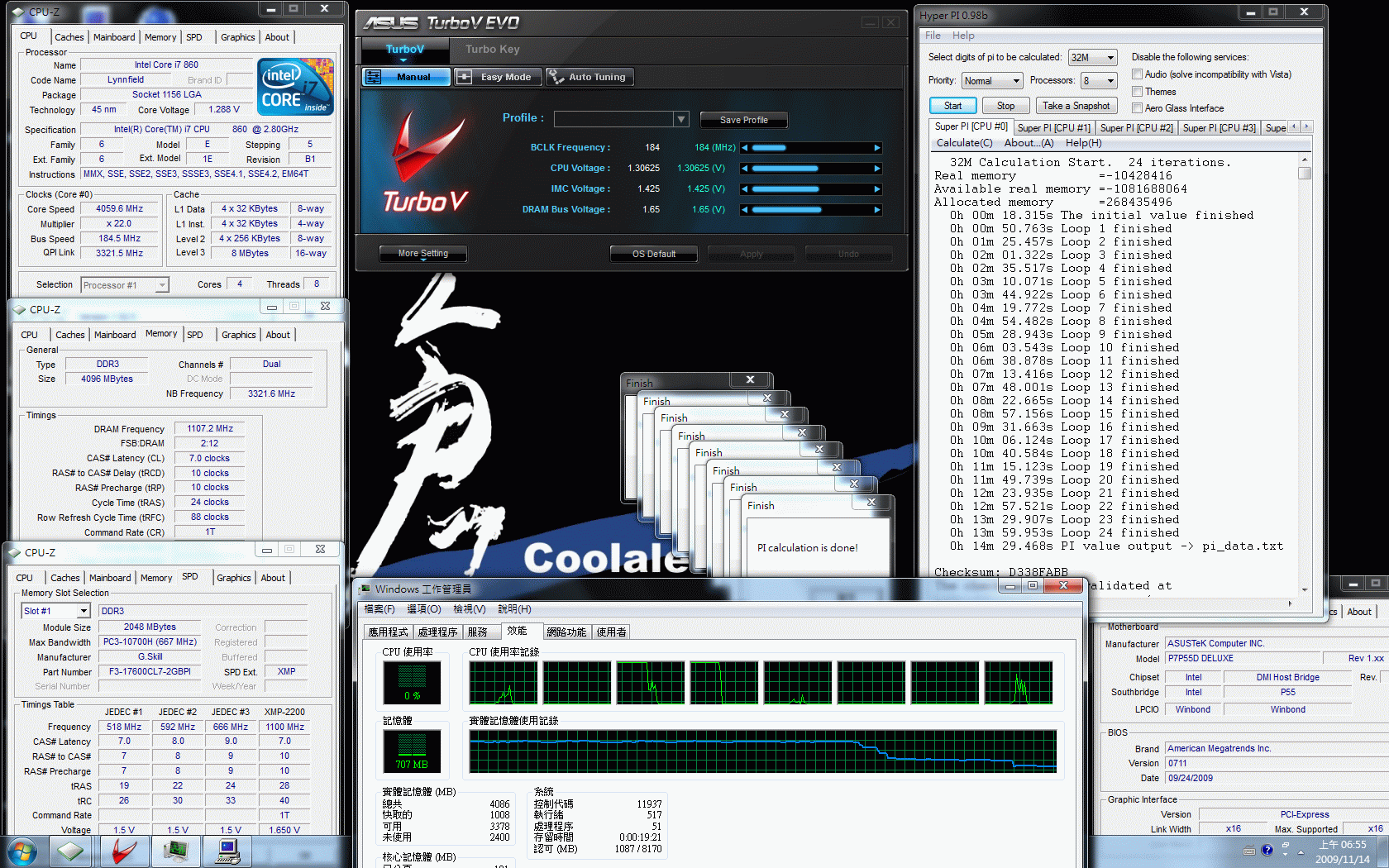Image resolution: width=1389 pixels, height=868 pixels.
Task: Select Super PI [CPU #2] tab
Action: tap(1136, 128)
